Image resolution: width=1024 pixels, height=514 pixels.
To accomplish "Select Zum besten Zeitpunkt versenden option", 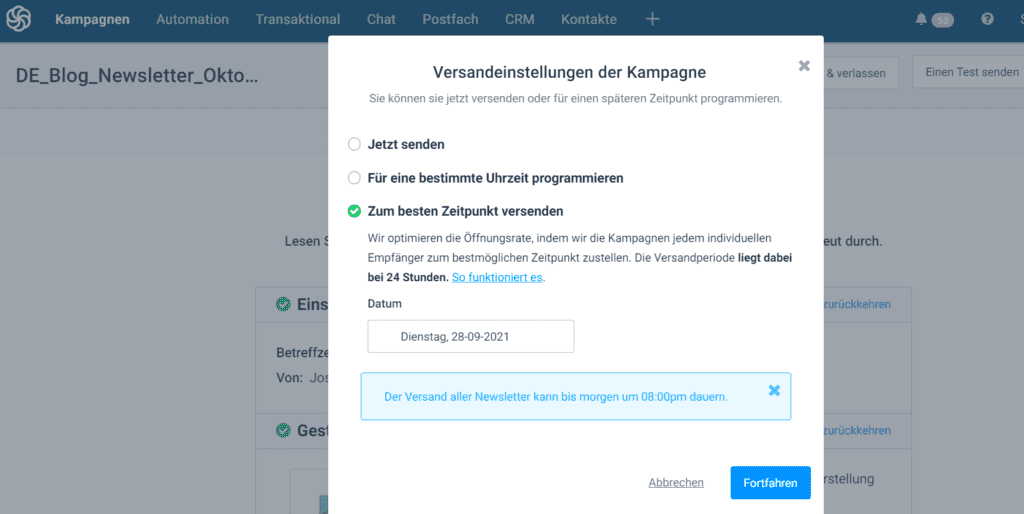I will 354,211.
